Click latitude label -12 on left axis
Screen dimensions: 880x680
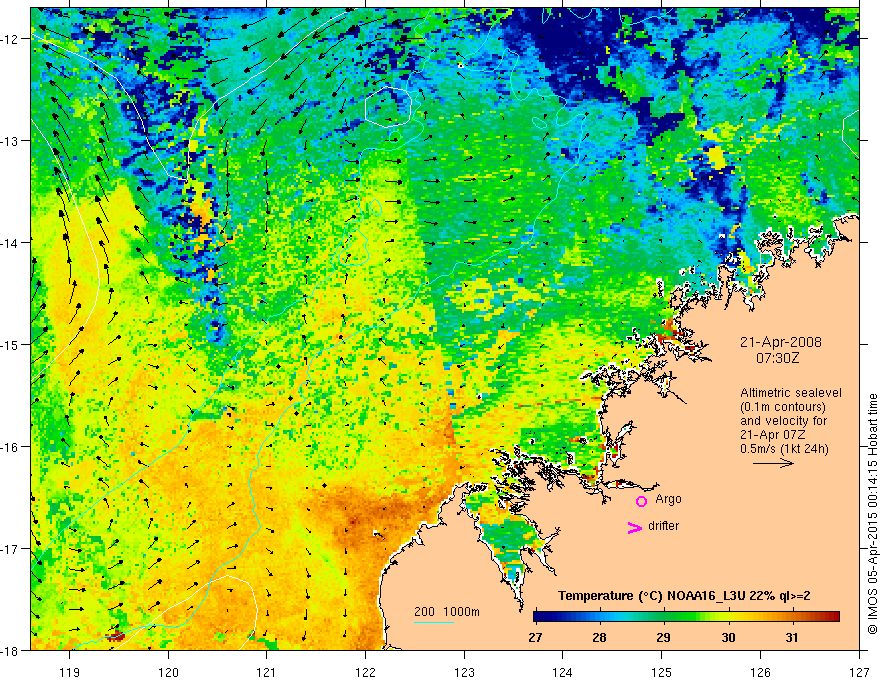click(x=10, y=39)
